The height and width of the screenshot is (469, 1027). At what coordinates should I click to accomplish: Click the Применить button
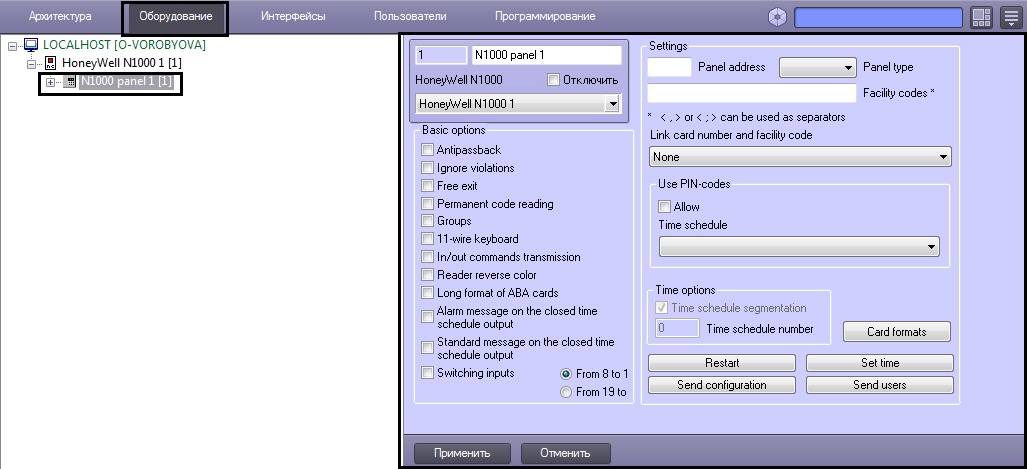click(x=461, y=453)
